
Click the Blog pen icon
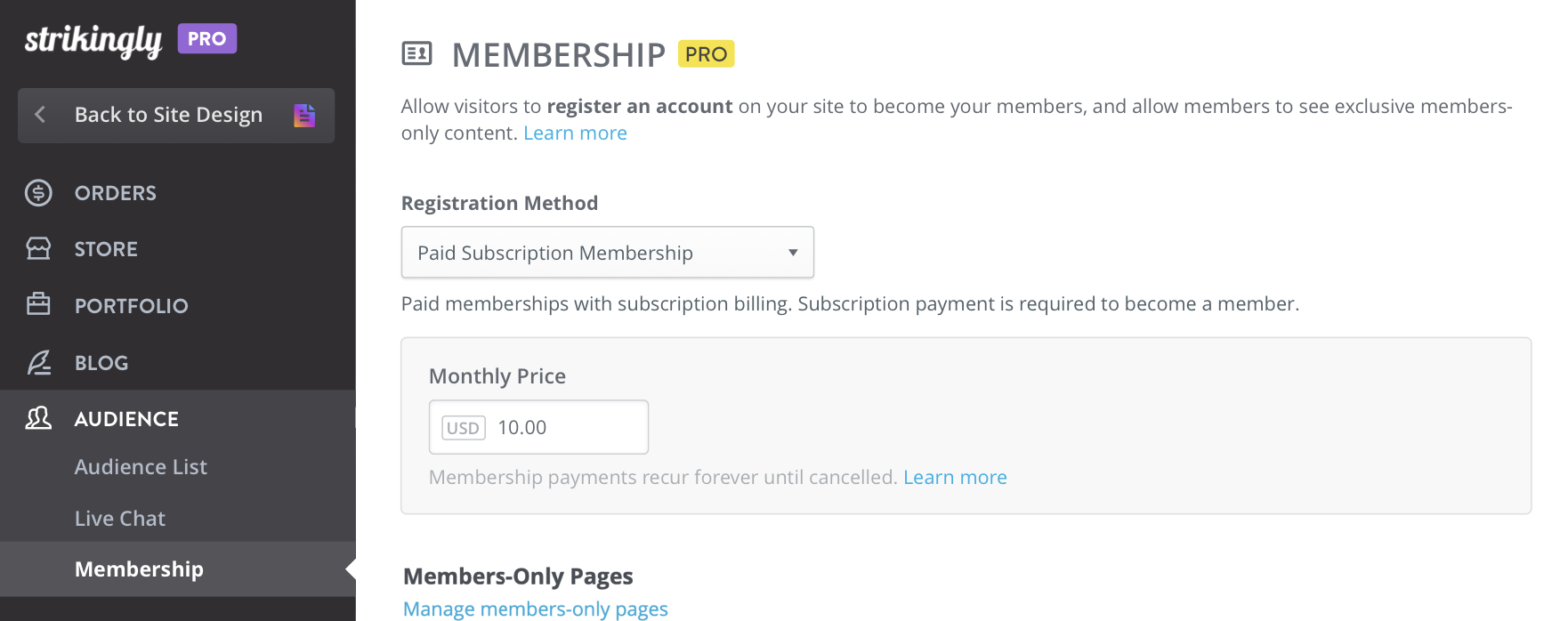(x=38, y=362)
